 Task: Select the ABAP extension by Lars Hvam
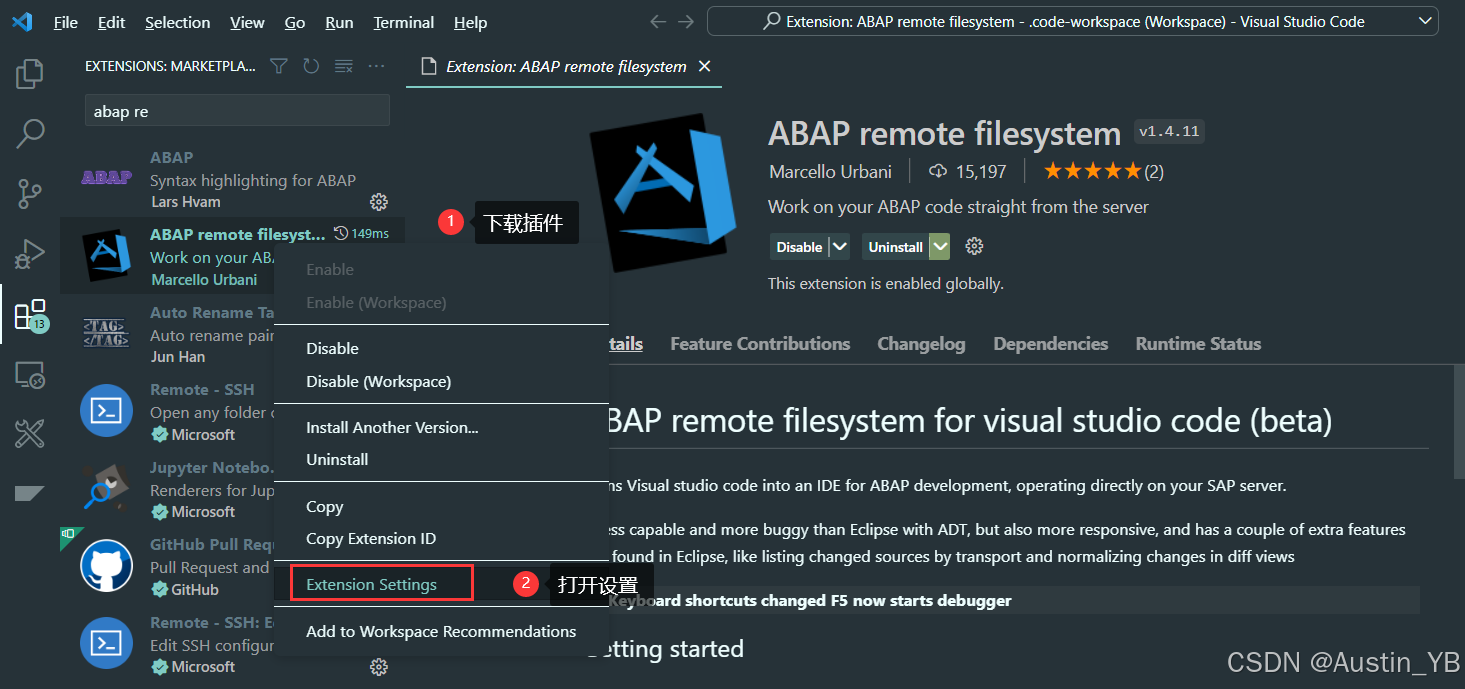click(x=233, y=179)
